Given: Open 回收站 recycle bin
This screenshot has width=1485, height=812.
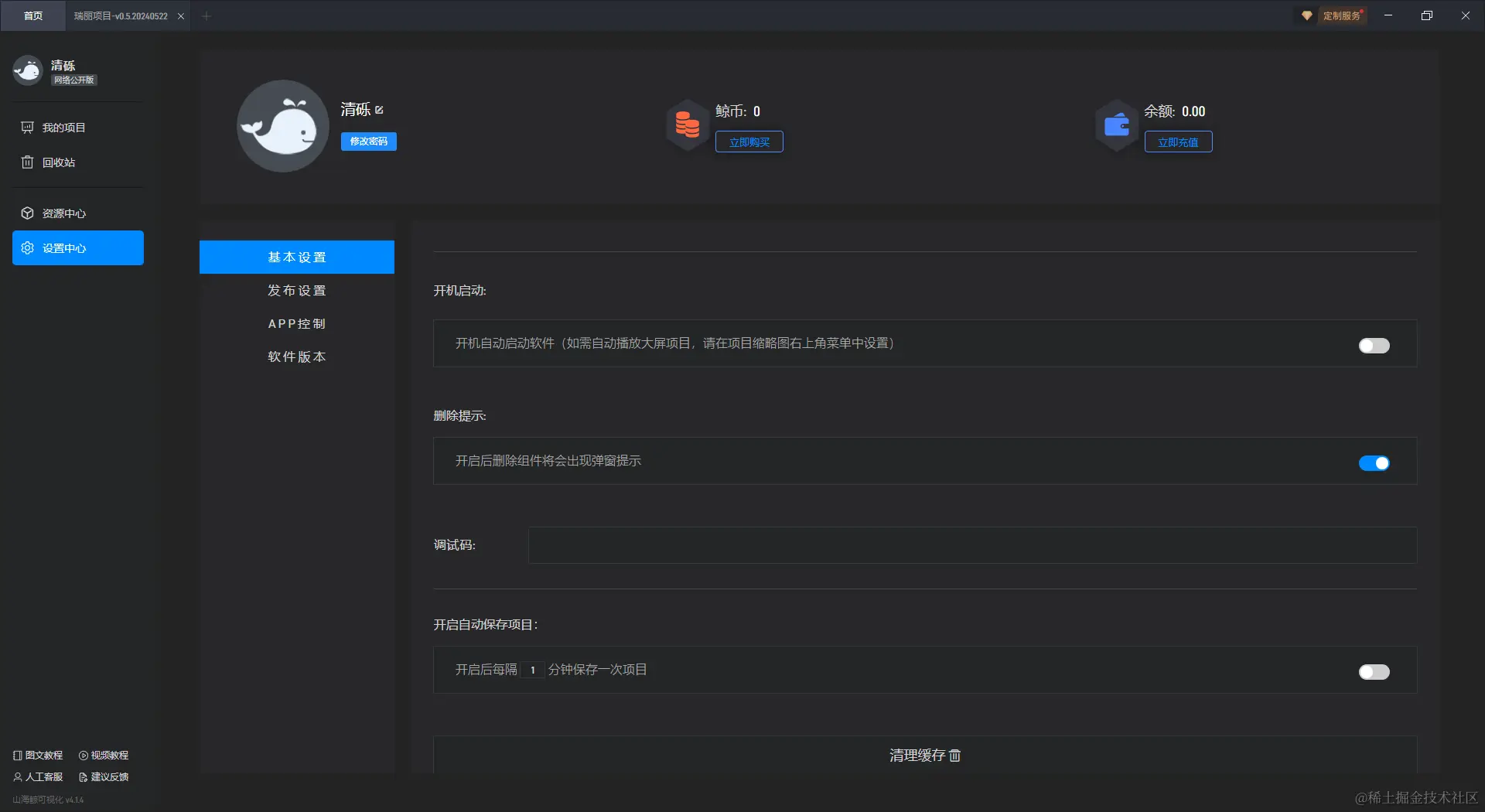Looking at the screenshot, I should click(x=77, y=162).
